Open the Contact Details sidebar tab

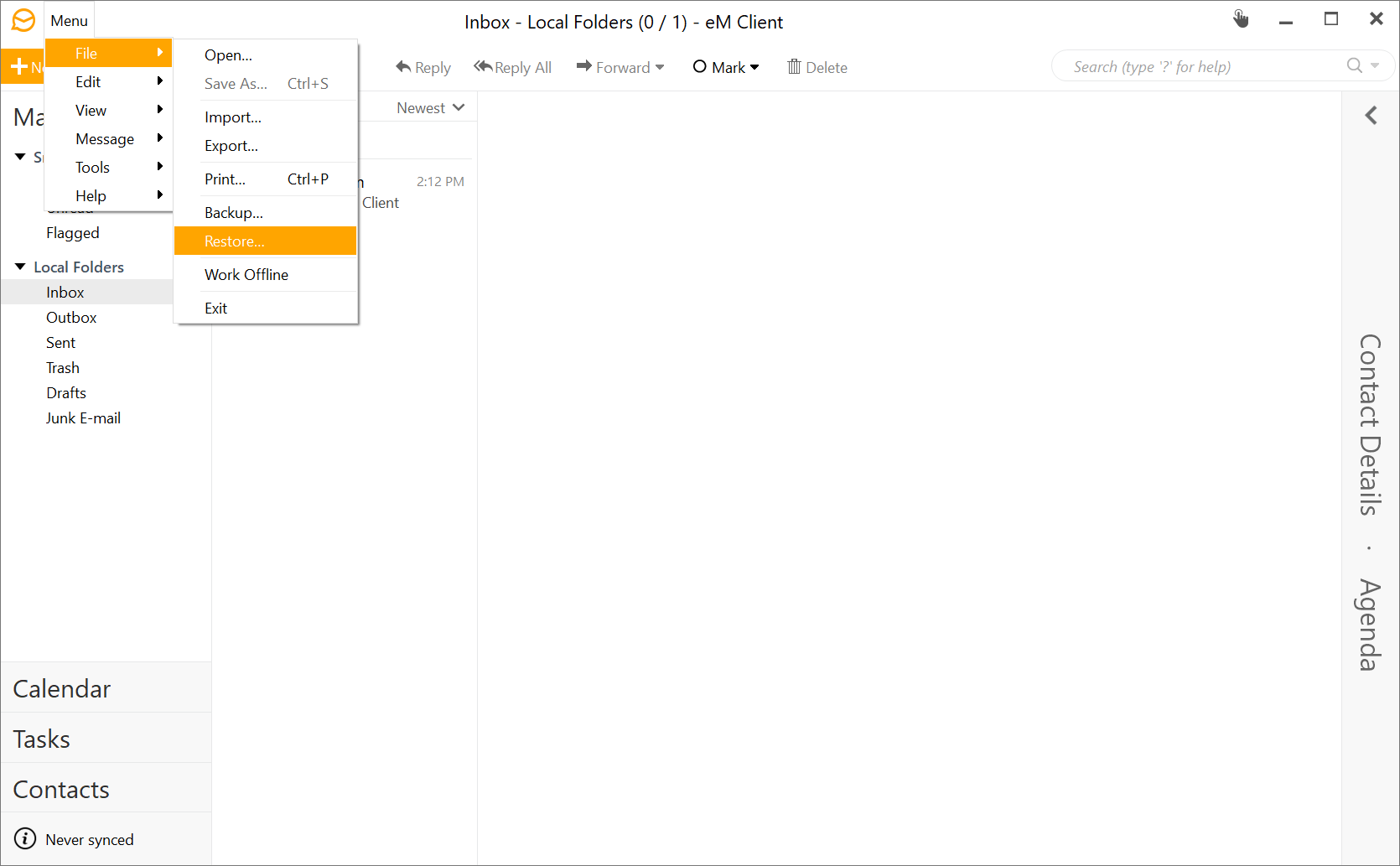[x=1370, y=425]
